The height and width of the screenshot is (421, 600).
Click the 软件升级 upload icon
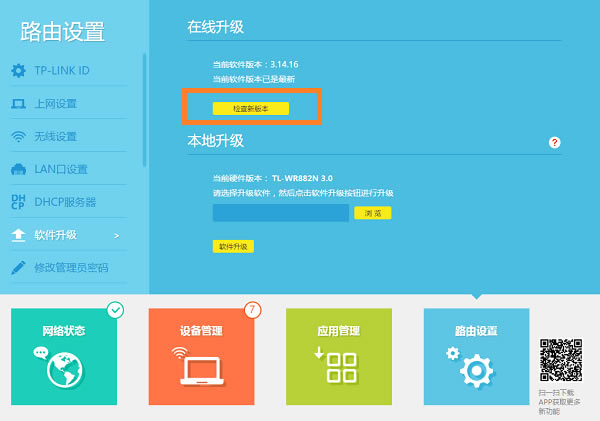pyautogui.click(x=18, y=235)
